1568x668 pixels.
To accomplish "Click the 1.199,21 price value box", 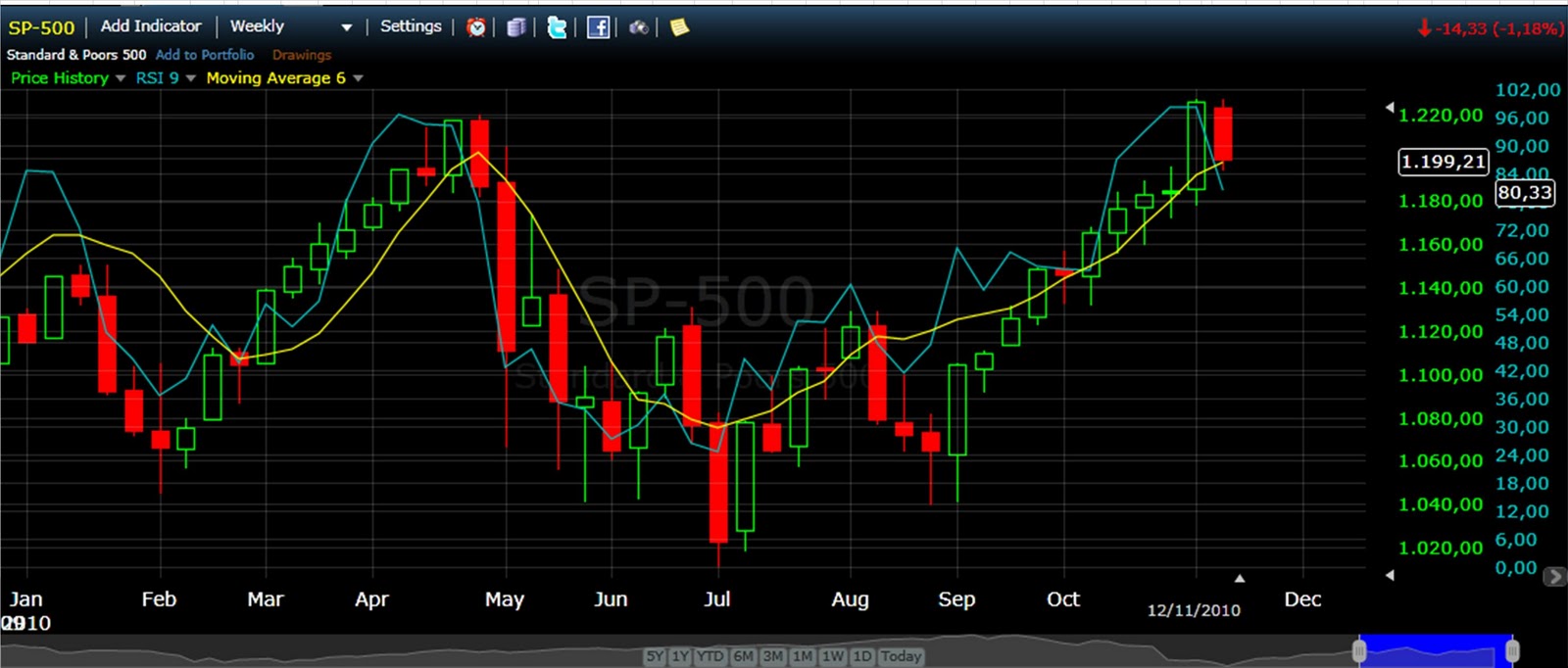I will pos(1444,162).
